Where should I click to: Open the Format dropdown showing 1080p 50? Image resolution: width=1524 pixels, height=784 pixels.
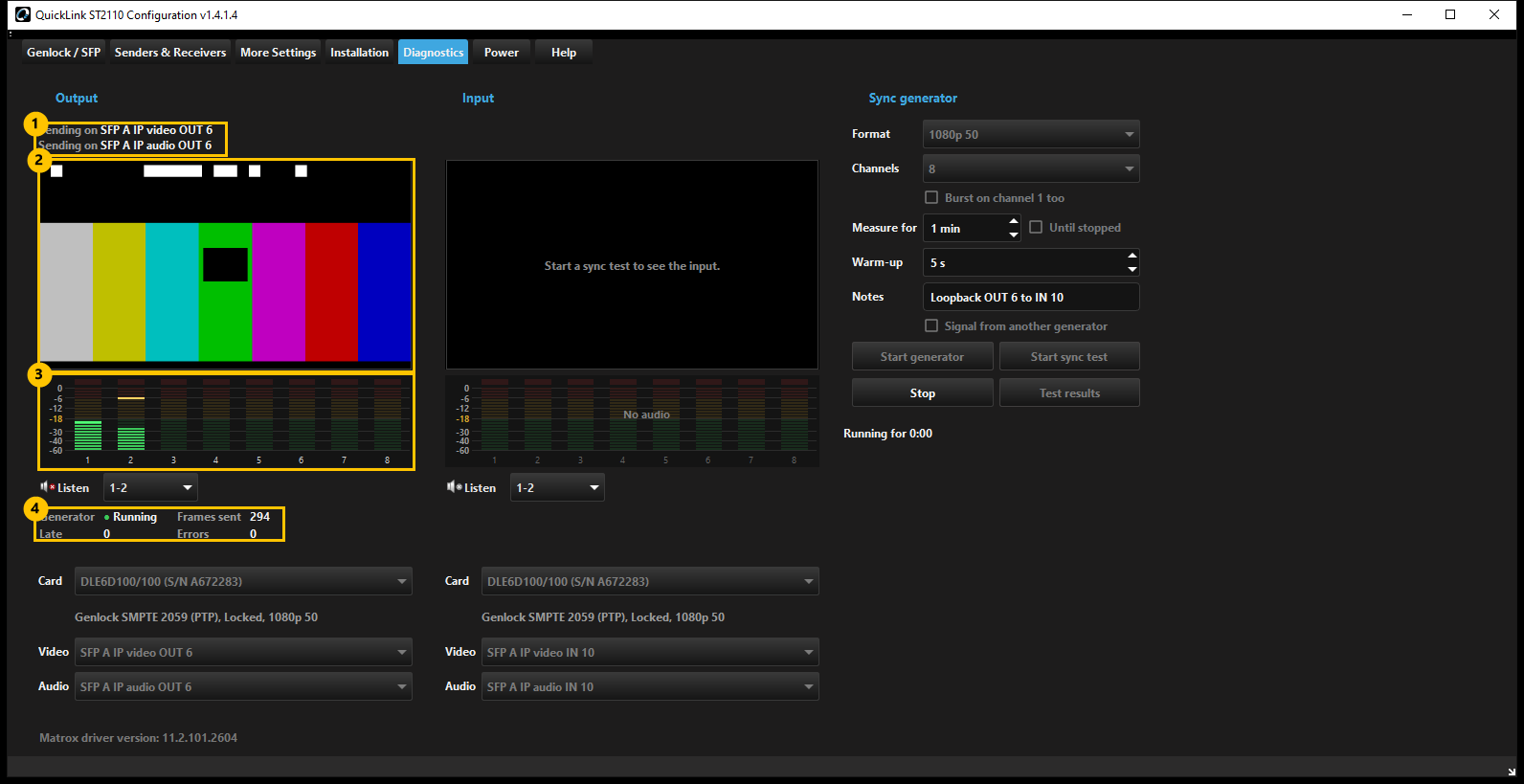(x=1031, y=134)
